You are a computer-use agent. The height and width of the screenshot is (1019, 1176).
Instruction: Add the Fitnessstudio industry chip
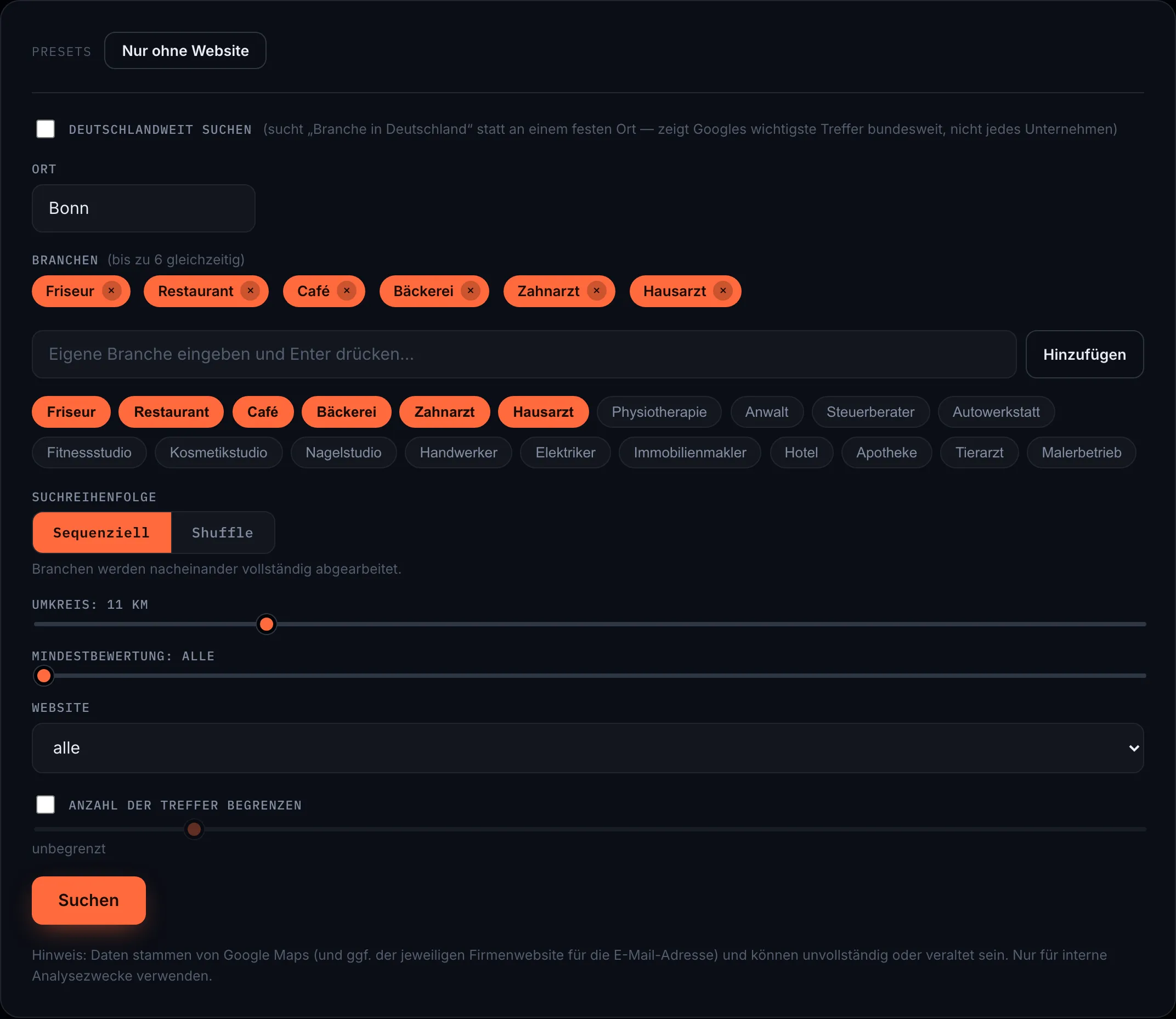pyautogui.click(x=89, y=452)
